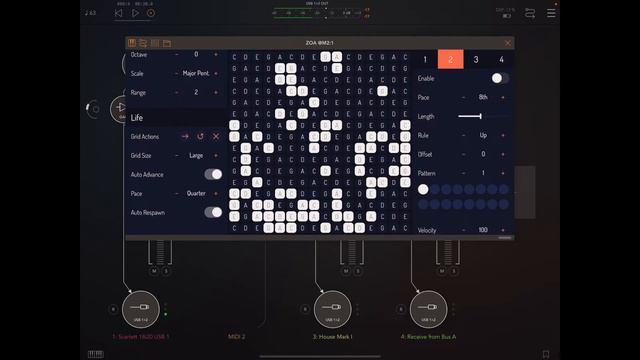Image resolution: width=640 pixels, height=360 pixels.
Task: Open USB 1+2 output node of Scarlett channel
Action: [x=141, y=309]
